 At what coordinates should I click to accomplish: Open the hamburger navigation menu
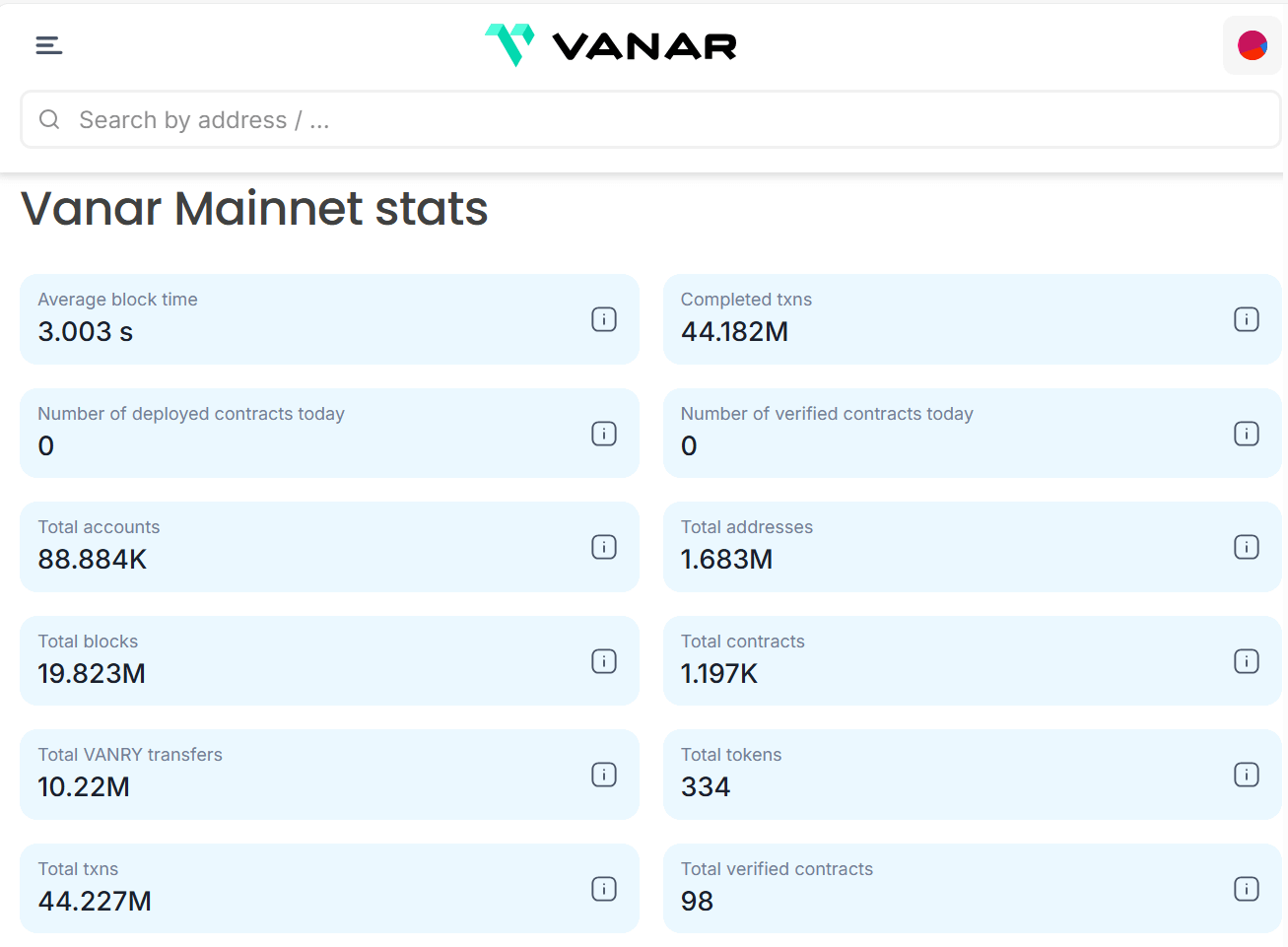click(49, 45)
